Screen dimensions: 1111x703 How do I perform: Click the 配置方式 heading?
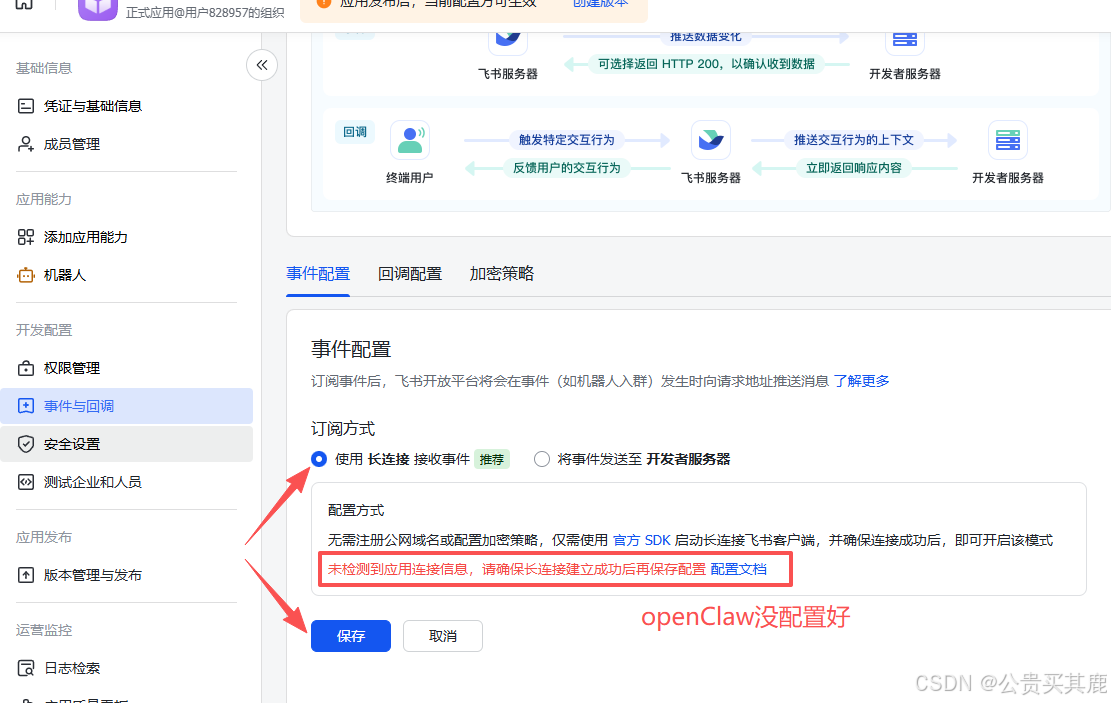tap(356, 510)
